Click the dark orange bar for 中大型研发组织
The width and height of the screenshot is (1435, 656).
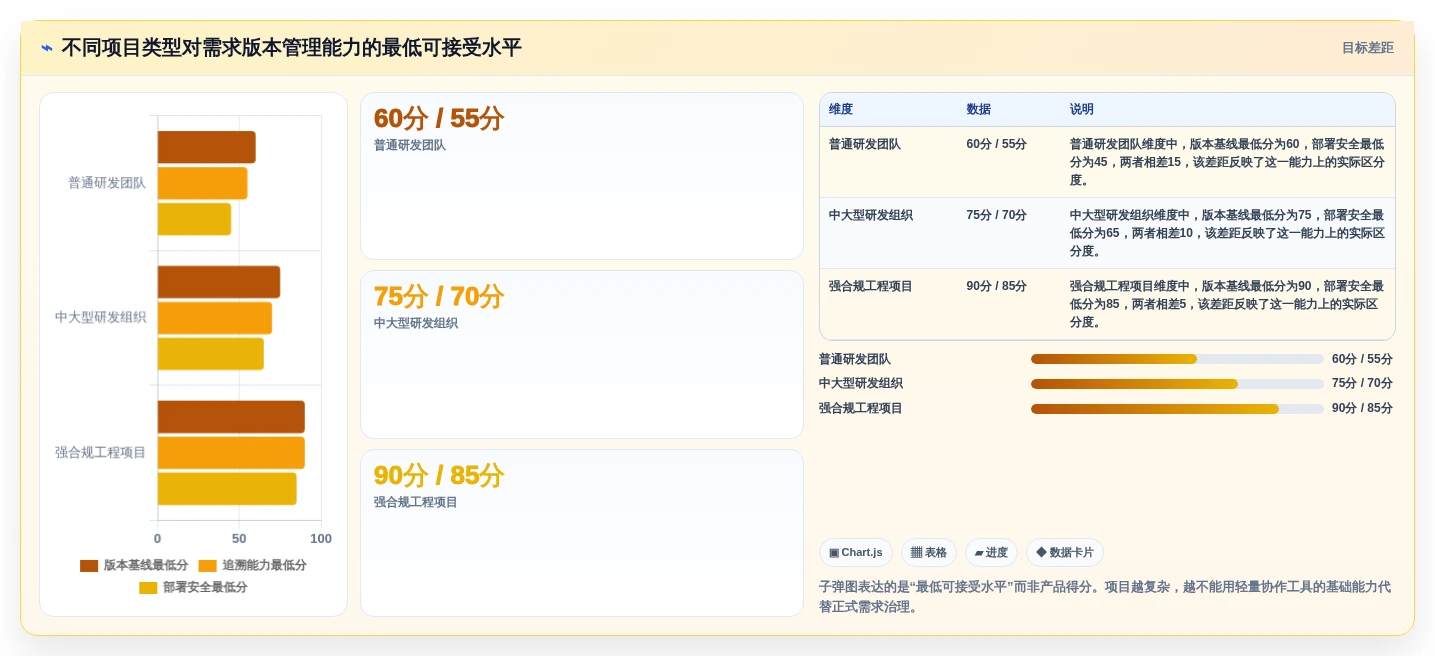coord(219,282)
